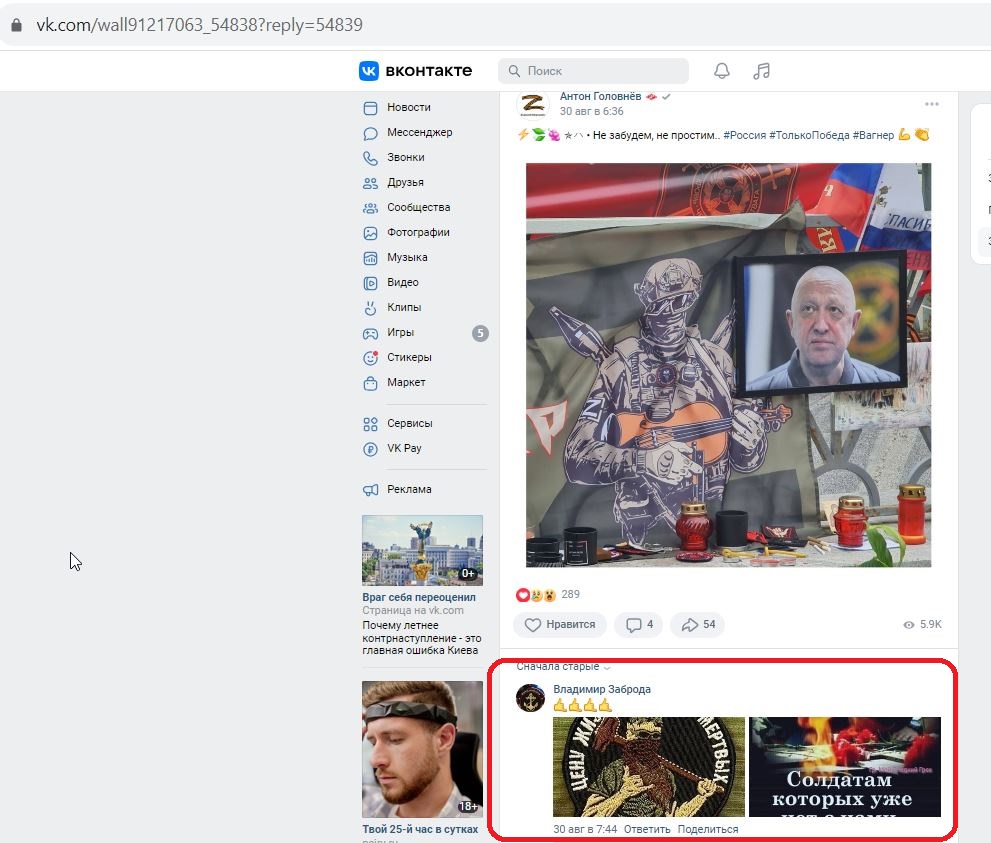Click the search field Поиск
Image resolution: width=991 pixels, height=843 pixels.
(x=593, y=71)
